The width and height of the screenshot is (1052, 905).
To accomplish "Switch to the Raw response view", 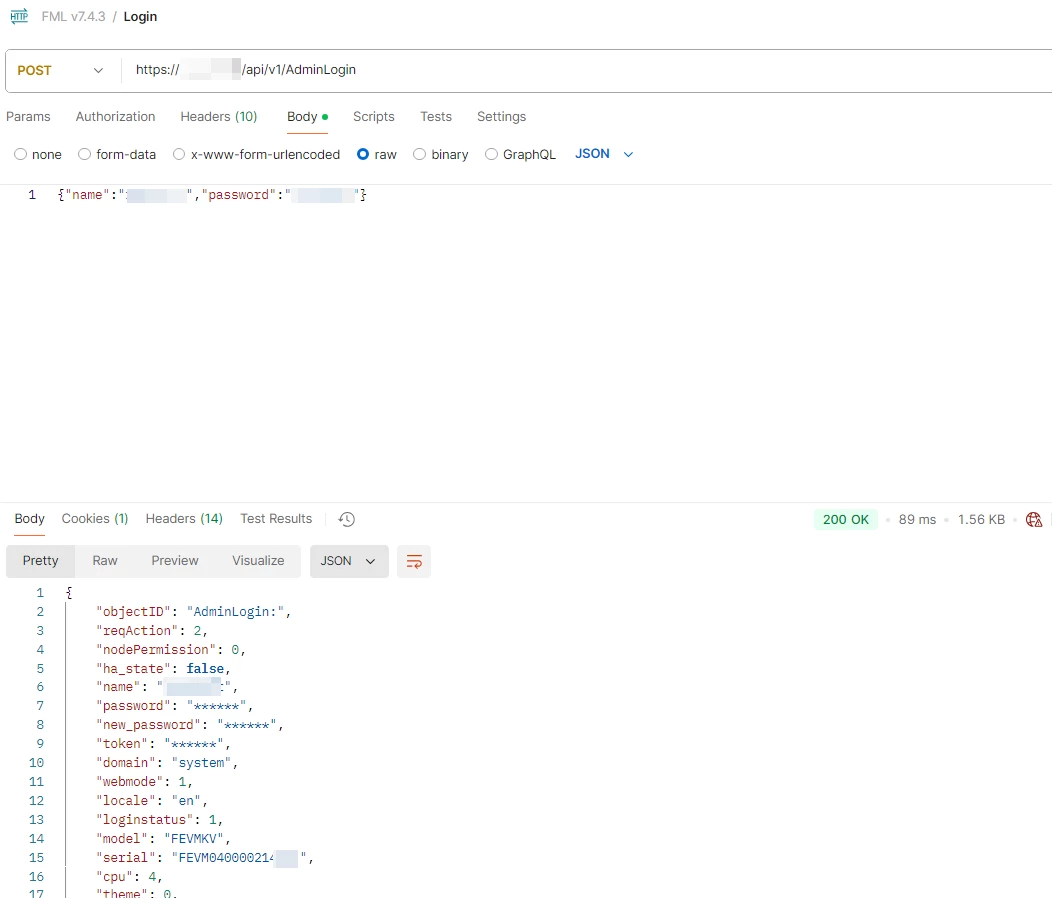I will [x=105, y=561].
